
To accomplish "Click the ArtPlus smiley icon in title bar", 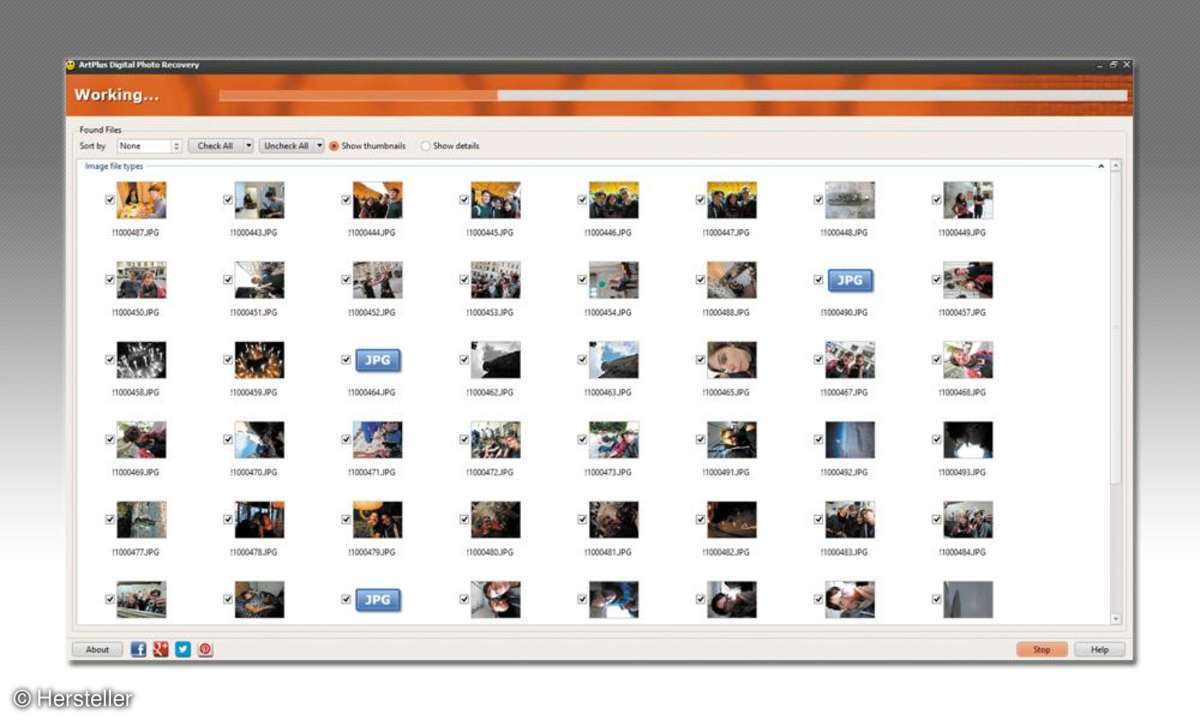I will (x=71, y=65).
